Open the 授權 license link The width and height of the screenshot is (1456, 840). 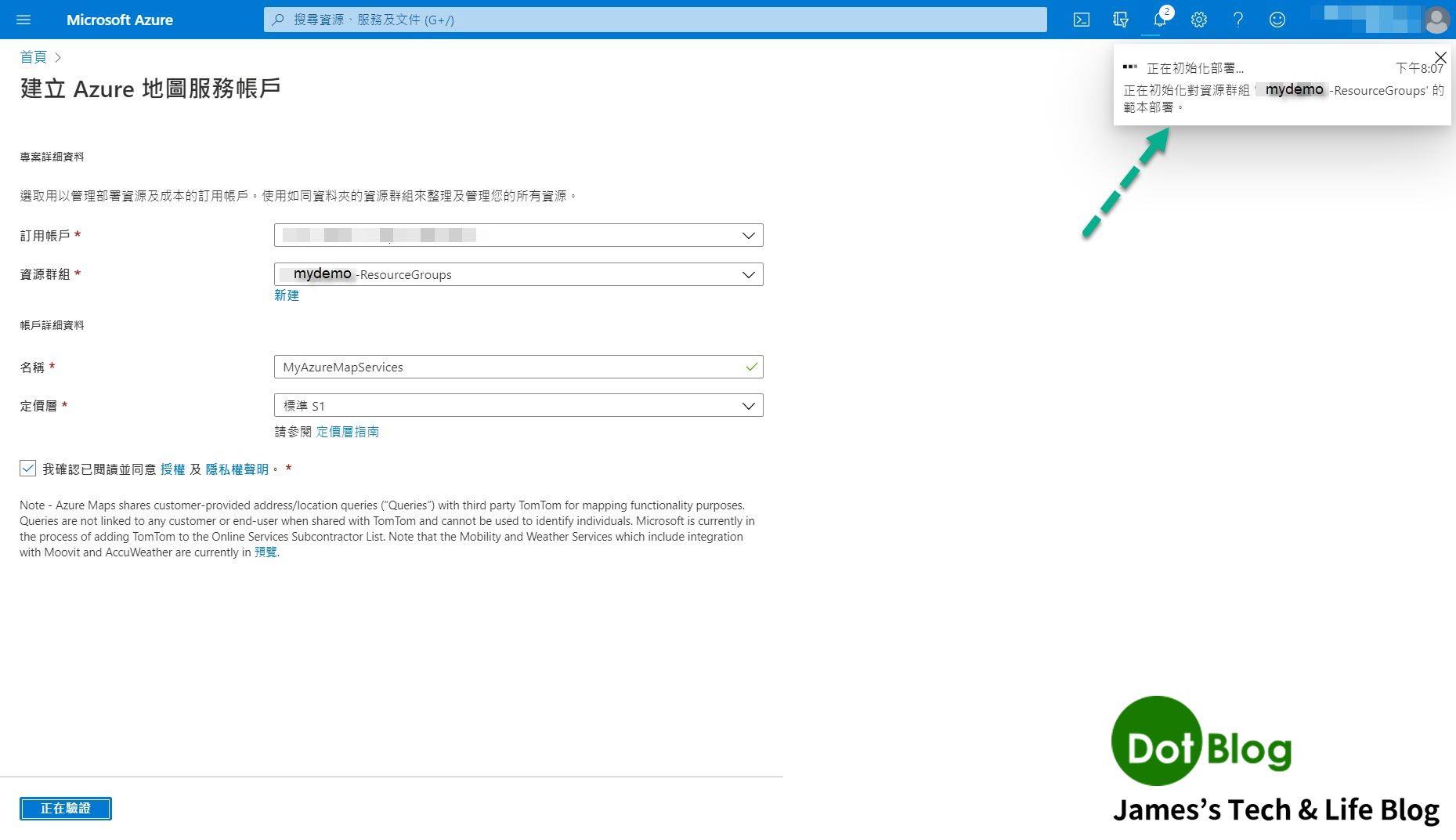[174, 469]
